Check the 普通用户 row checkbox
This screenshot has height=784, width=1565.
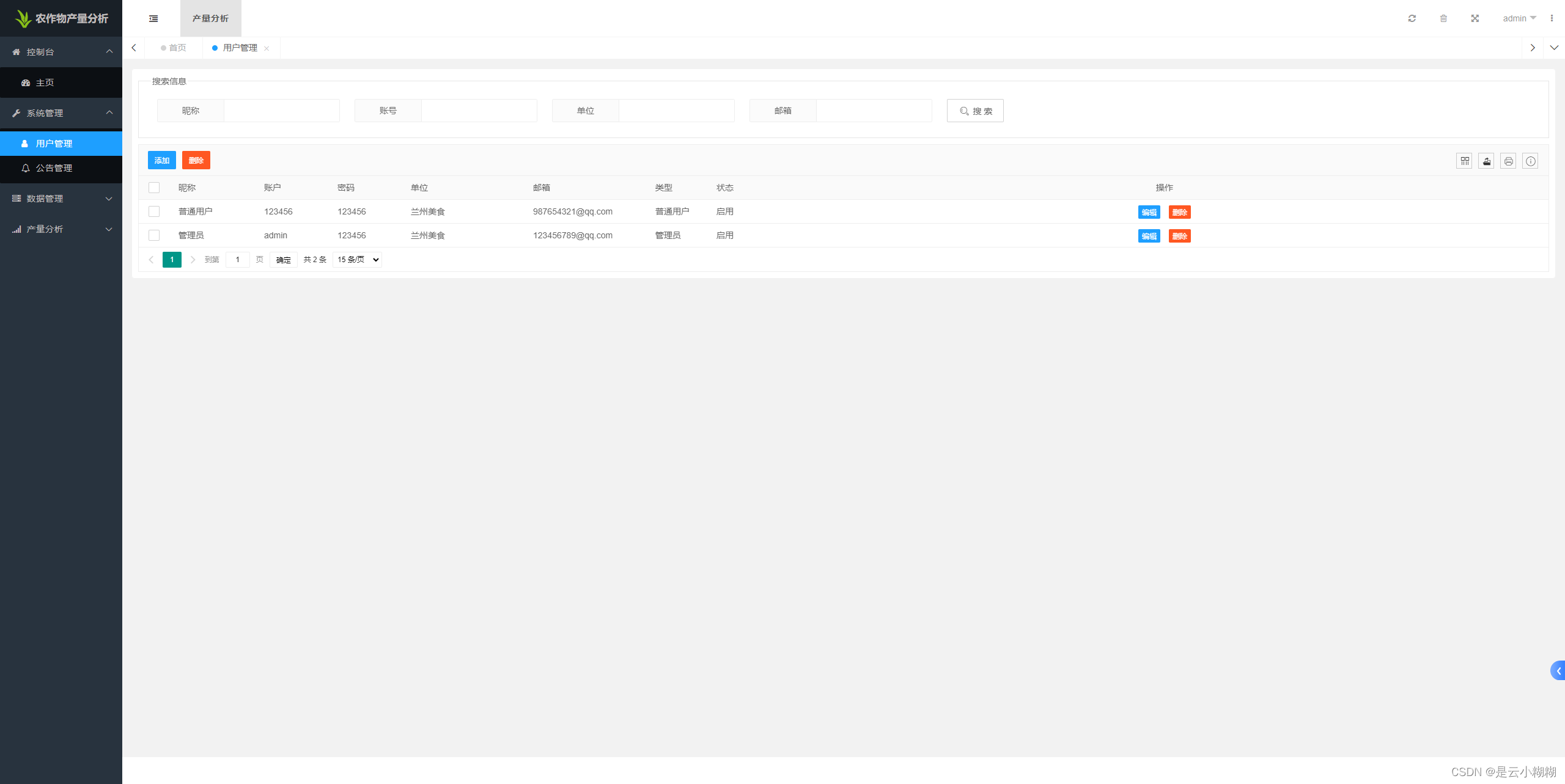pyautogui.click(x=154, y=211)
